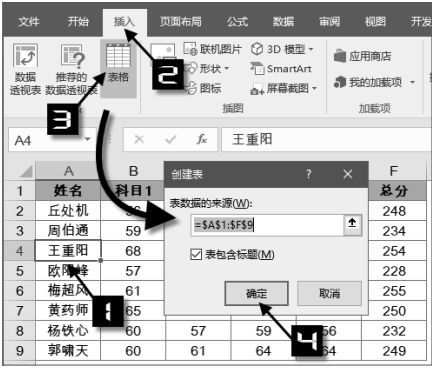Select column F header
This screenshot has width=434, height=368.
(394, 171)
